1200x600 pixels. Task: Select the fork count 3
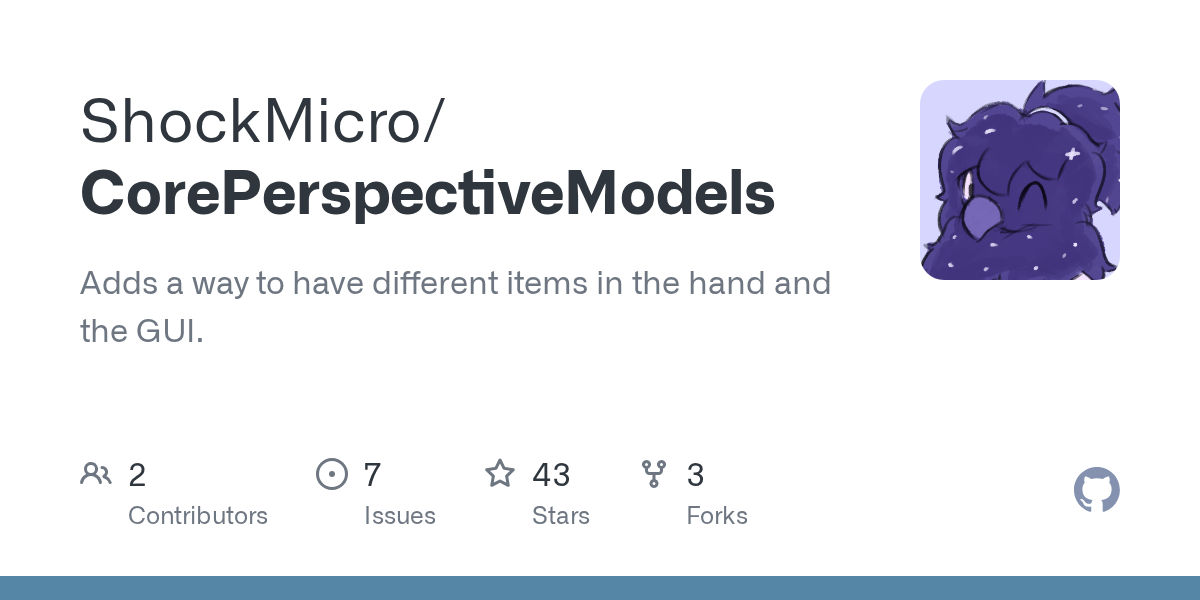click(x=695, y=475)
